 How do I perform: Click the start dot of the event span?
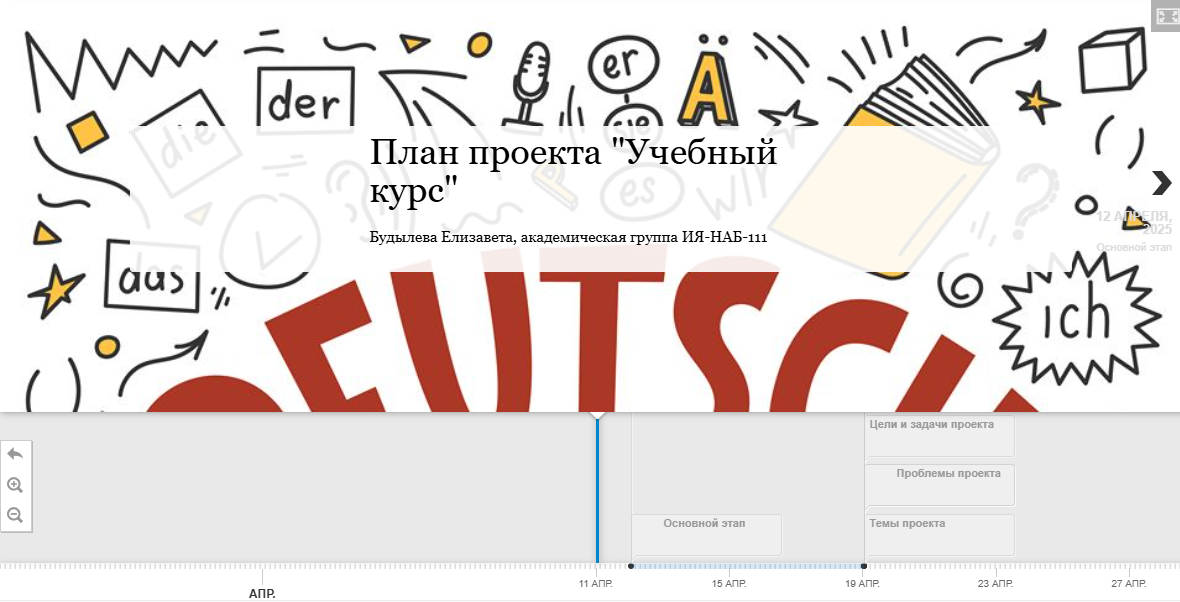pos(631,566)
